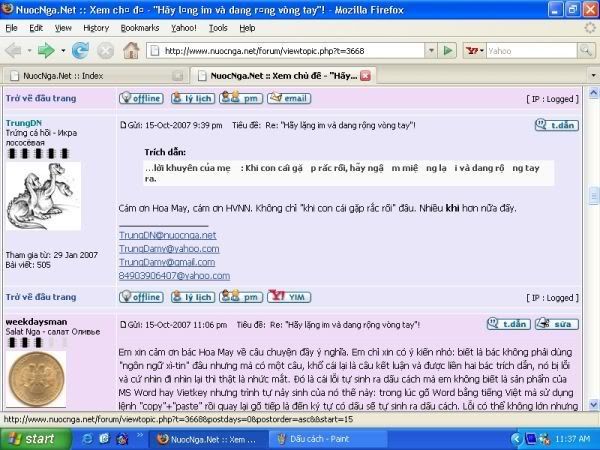Close the active Xem chủ đề tab
600x450 pixels.
(365, 75)
